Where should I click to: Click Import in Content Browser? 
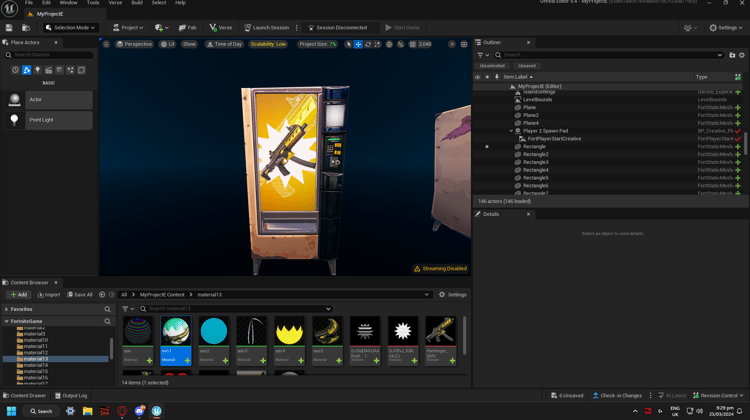49,295
